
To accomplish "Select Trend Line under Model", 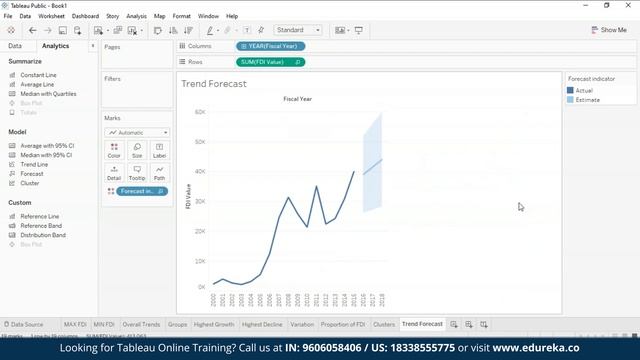I will (34, 164).
